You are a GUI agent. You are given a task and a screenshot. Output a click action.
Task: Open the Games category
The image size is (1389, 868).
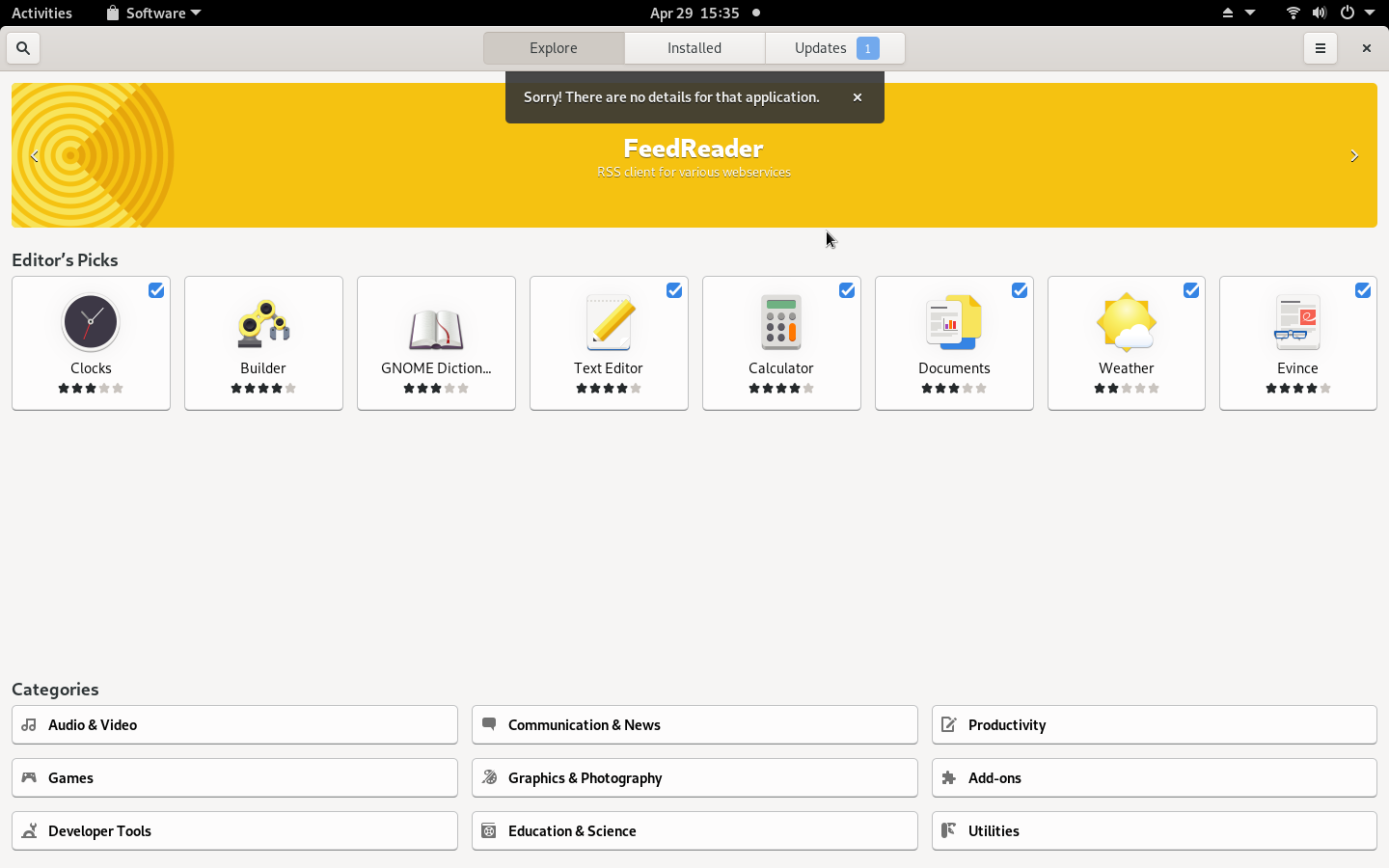coord(234,777)
